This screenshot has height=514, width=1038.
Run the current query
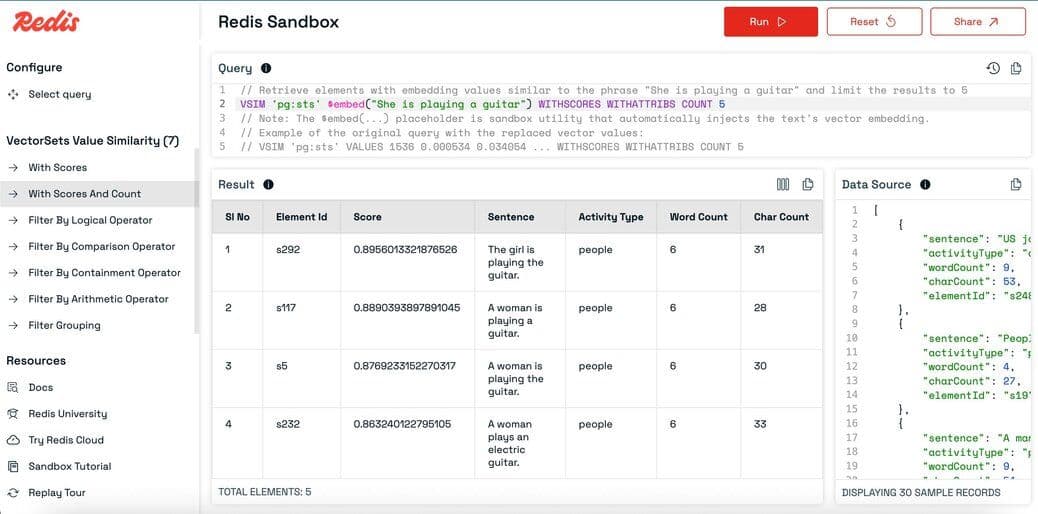(x=770, y=22)
